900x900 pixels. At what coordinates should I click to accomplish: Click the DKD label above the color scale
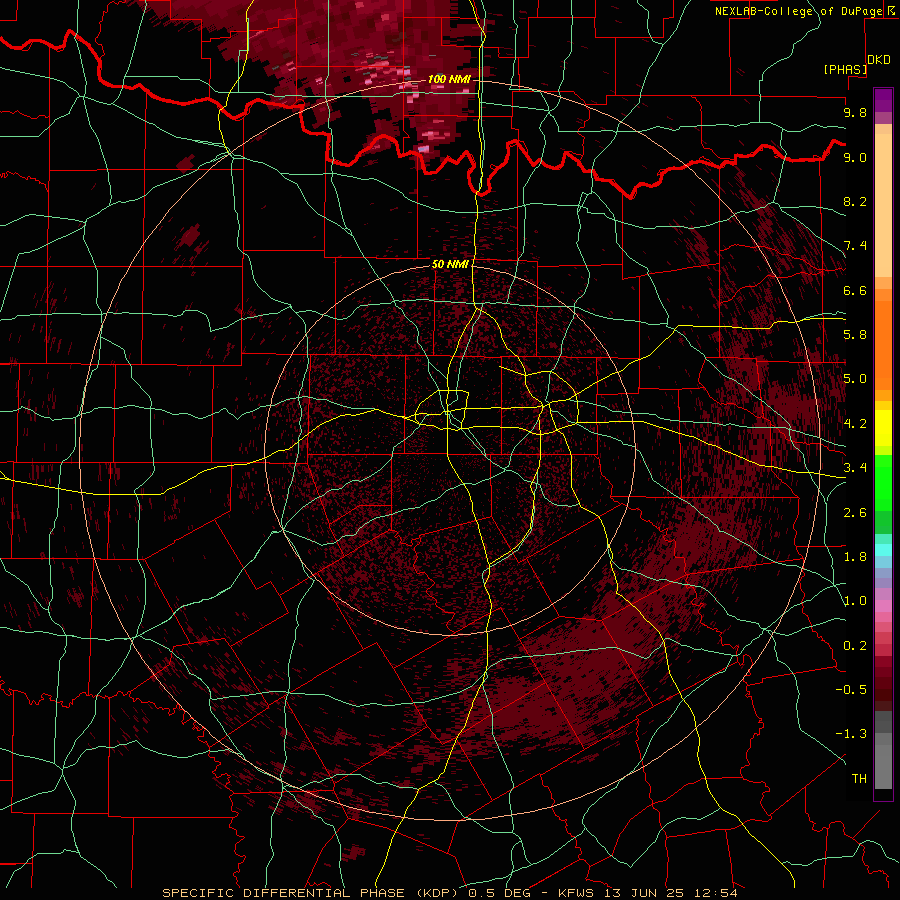(x=879, y=60)
